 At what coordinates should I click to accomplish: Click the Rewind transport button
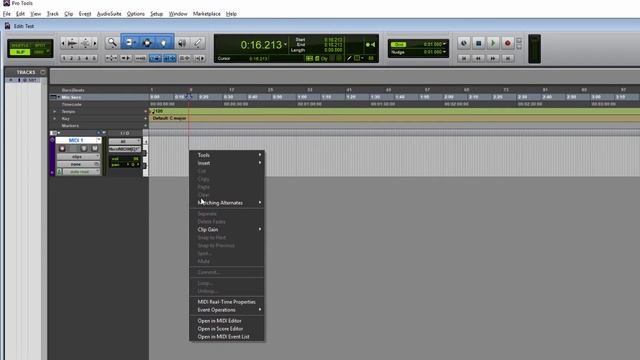(478, 58)
